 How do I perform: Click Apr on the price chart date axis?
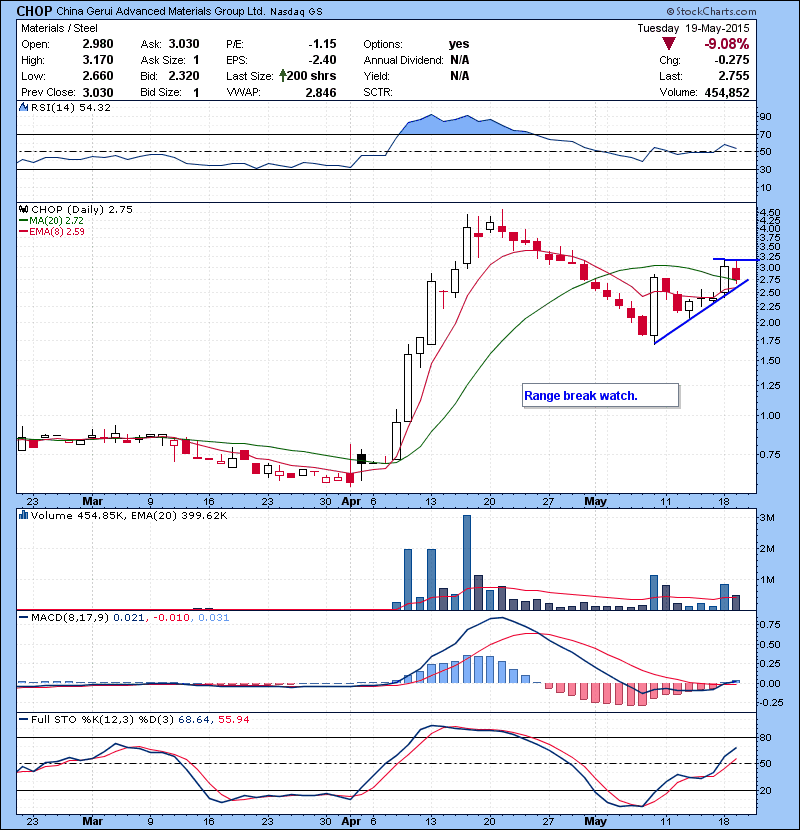click(x=351, y=501)
